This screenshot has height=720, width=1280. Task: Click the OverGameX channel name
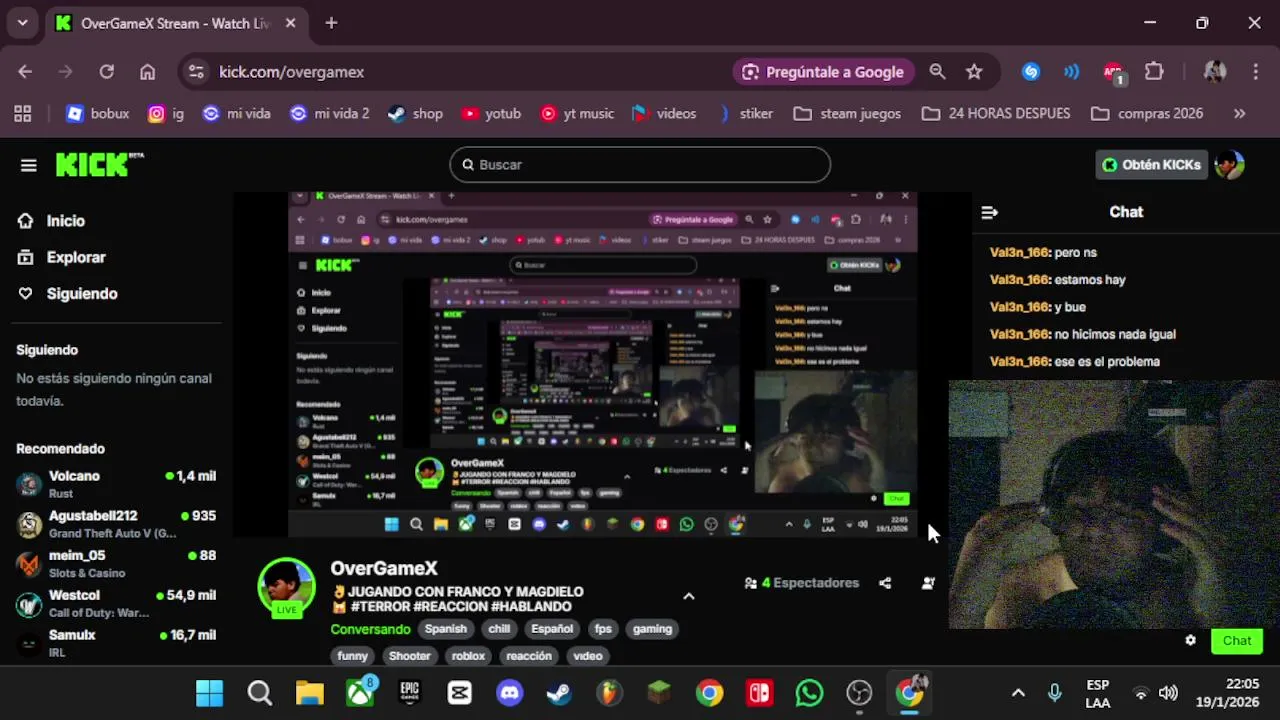coord(384,568)
